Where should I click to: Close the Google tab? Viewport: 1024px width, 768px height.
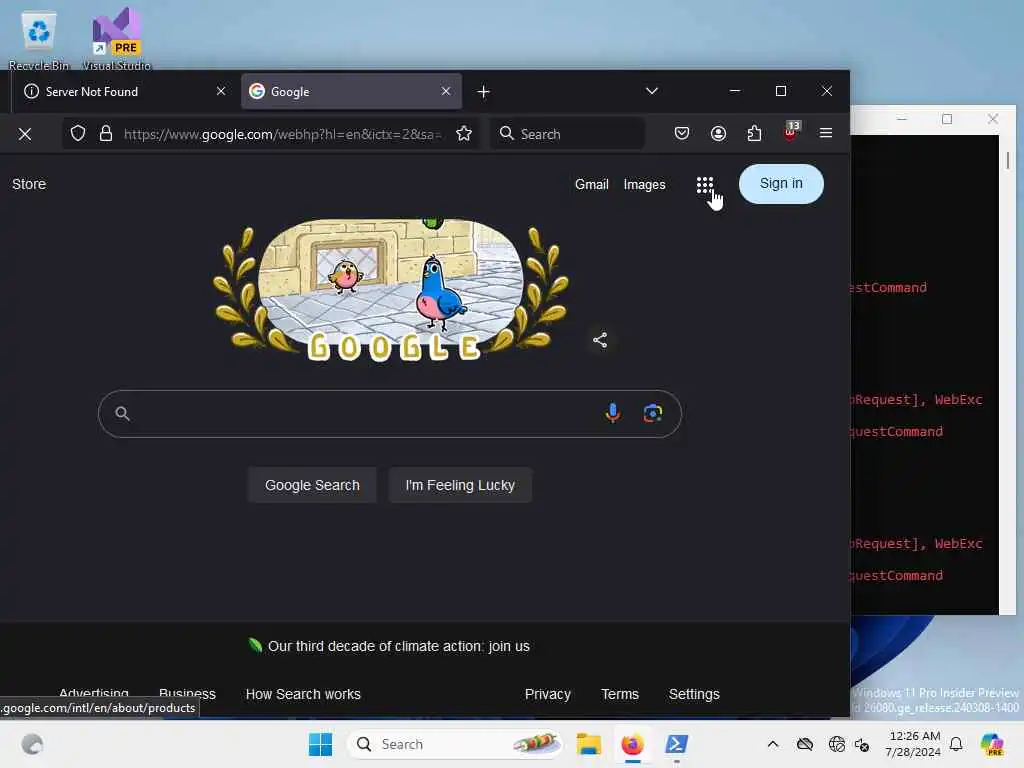(445, 91)
